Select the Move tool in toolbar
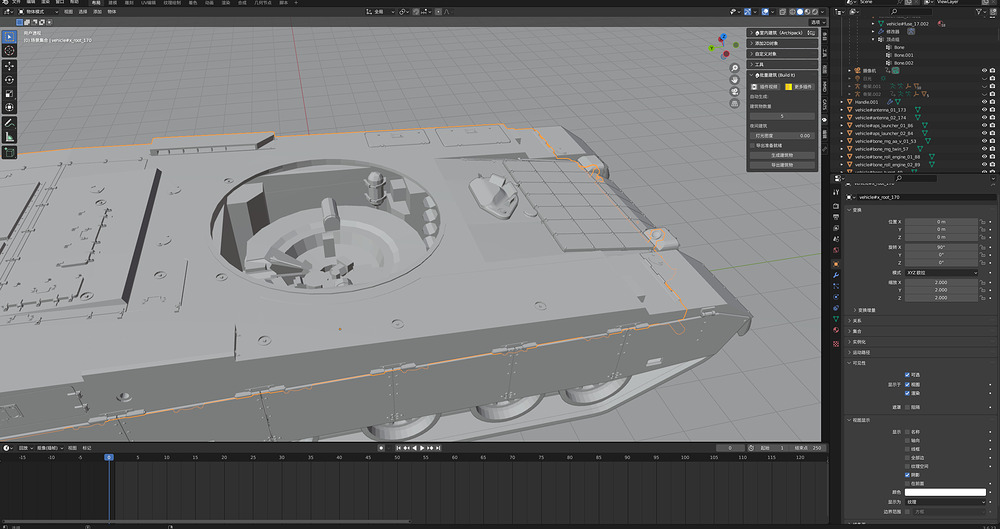The height and width of the screenshot is (529, 1000). pos(9,65)
